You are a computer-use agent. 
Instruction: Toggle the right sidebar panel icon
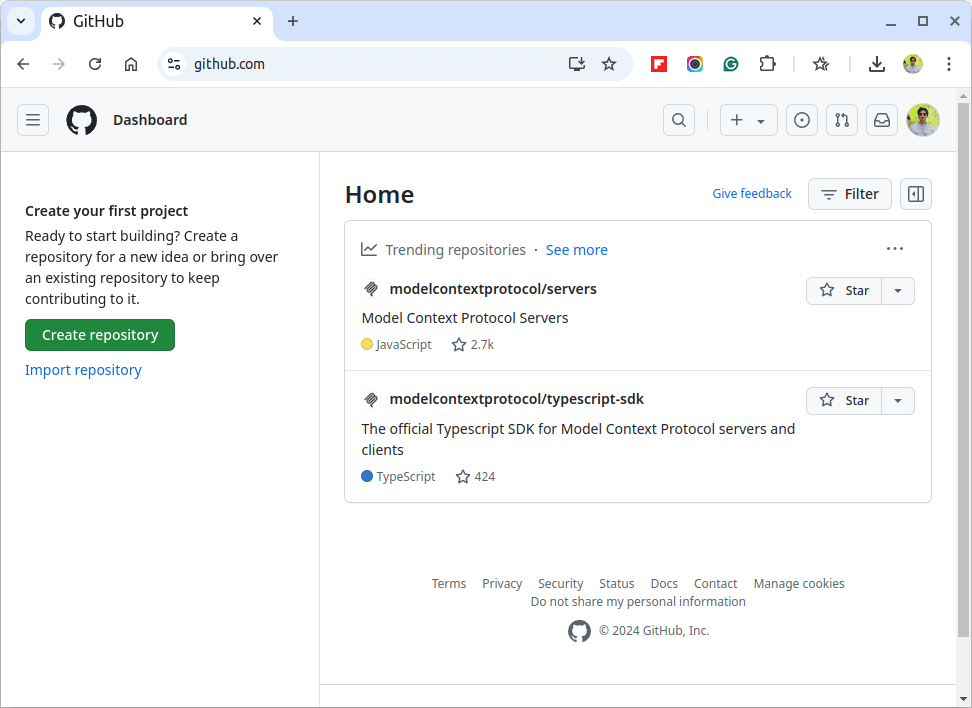[x=916, y=194]
